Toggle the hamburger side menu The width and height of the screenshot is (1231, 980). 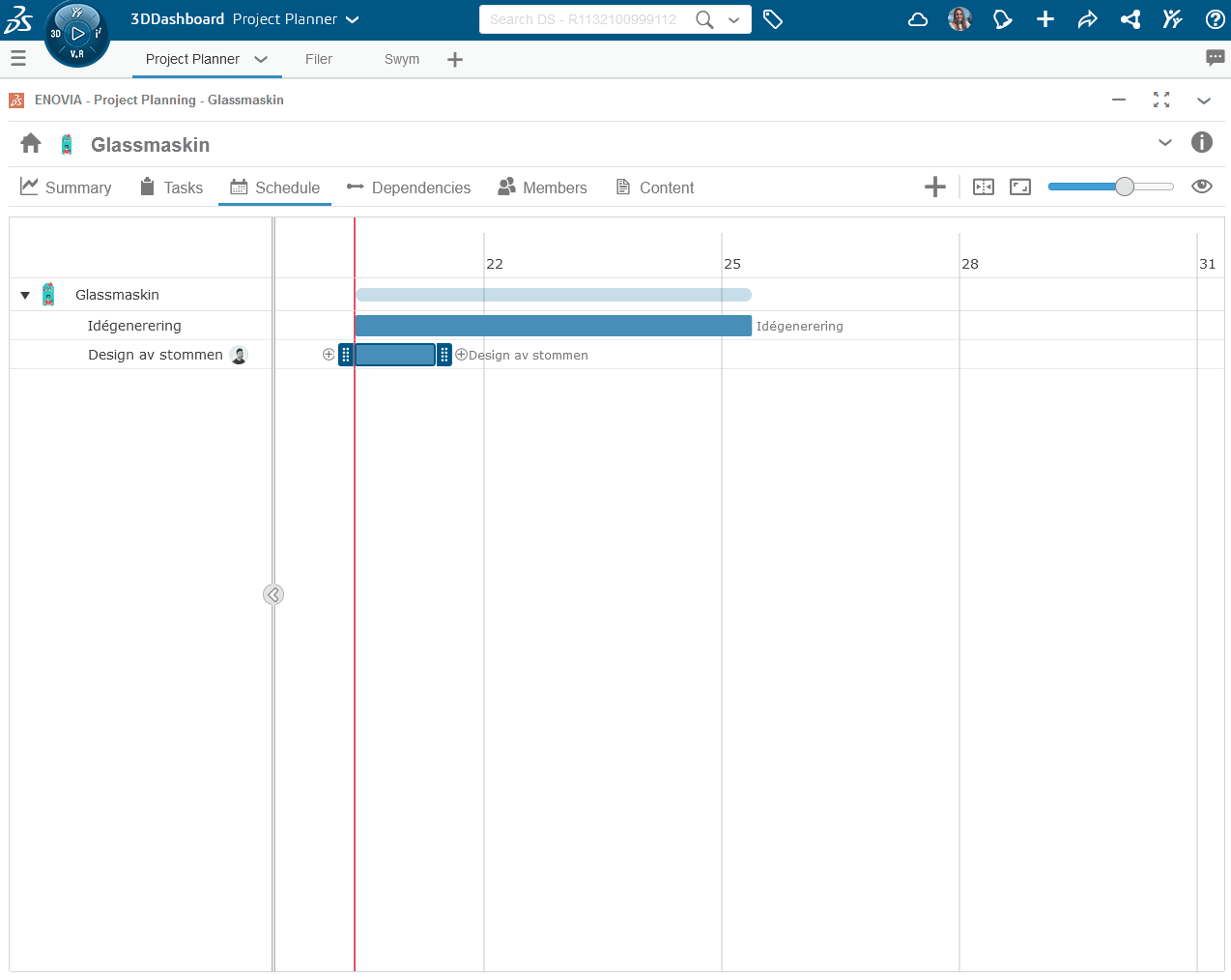(x=18, y=59)
